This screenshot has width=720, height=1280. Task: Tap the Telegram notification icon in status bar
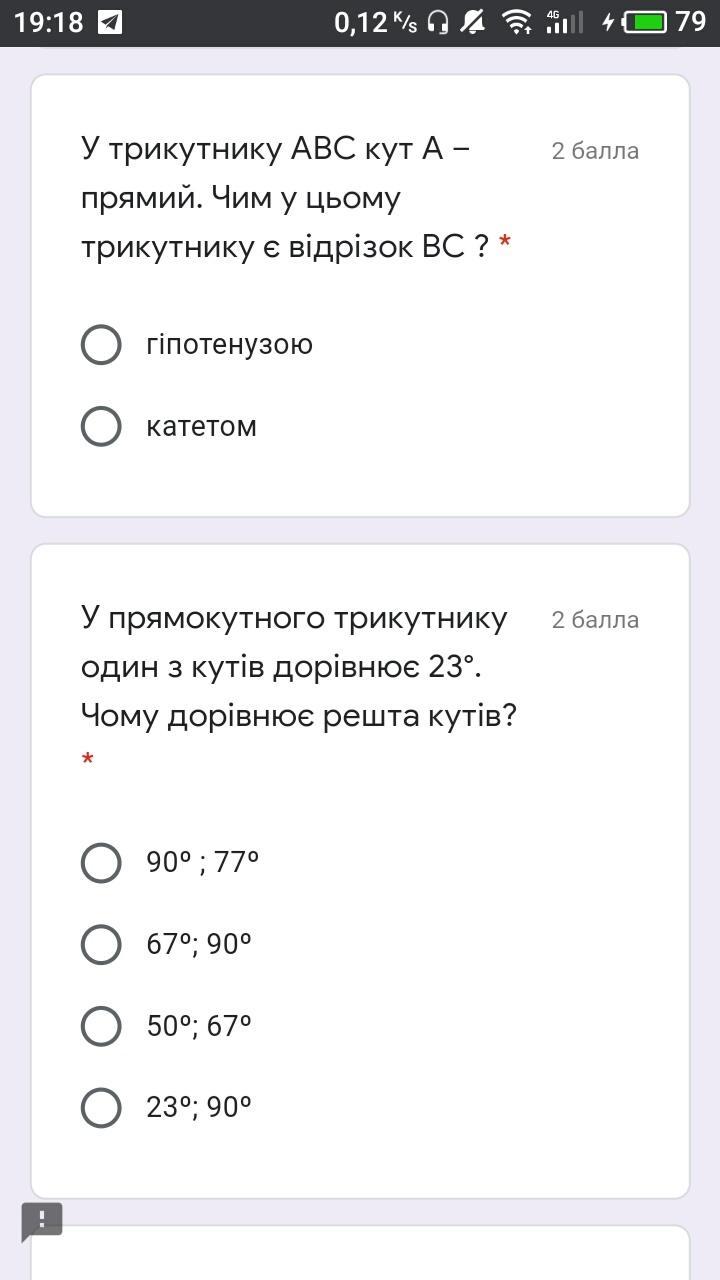(x=110, y=22)
